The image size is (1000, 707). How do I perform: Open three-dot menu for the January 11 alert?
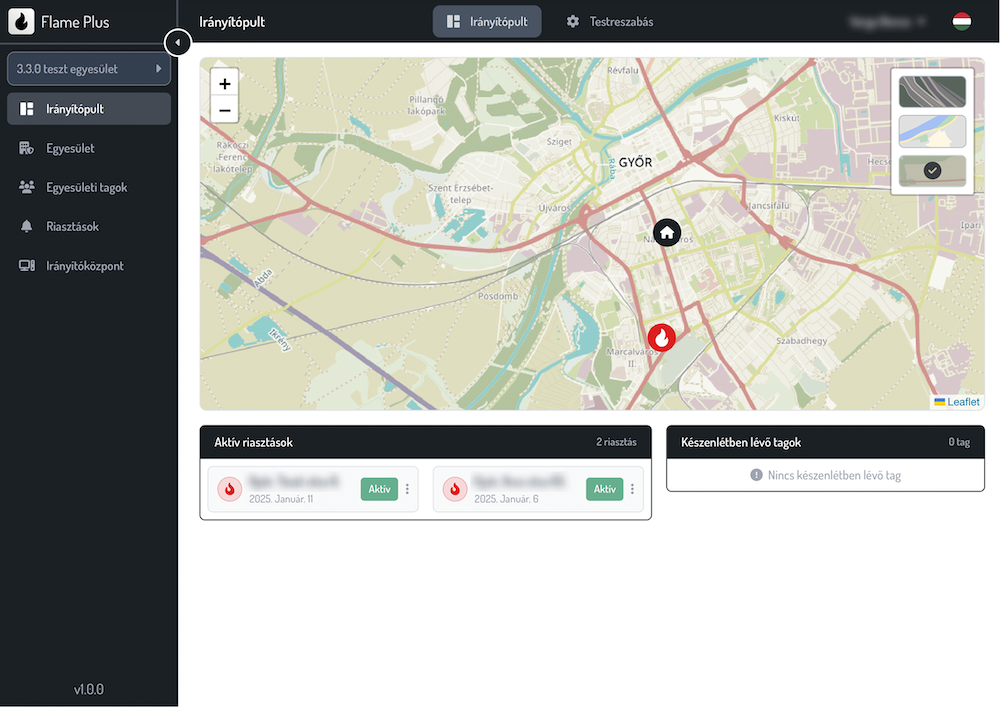pos(407,489)
